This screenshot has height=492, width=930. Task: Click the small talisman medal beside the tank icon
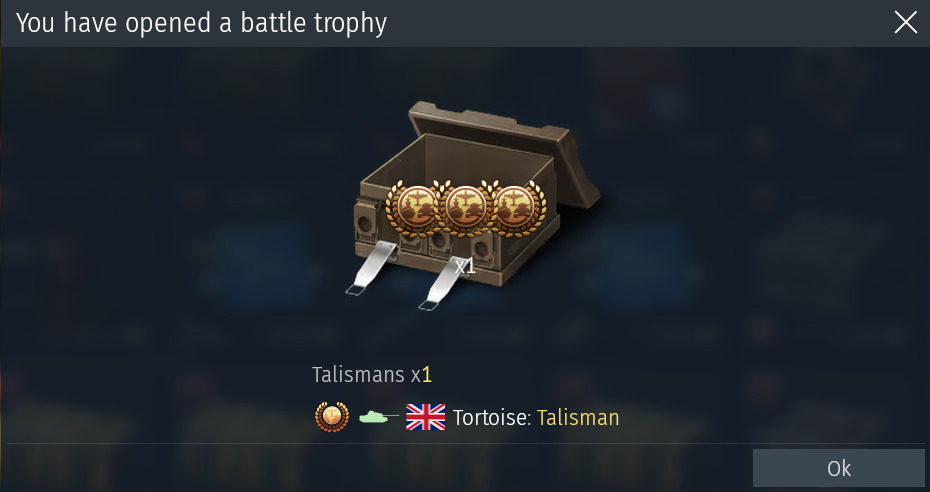pyautogui.click(x=332, y=417)
